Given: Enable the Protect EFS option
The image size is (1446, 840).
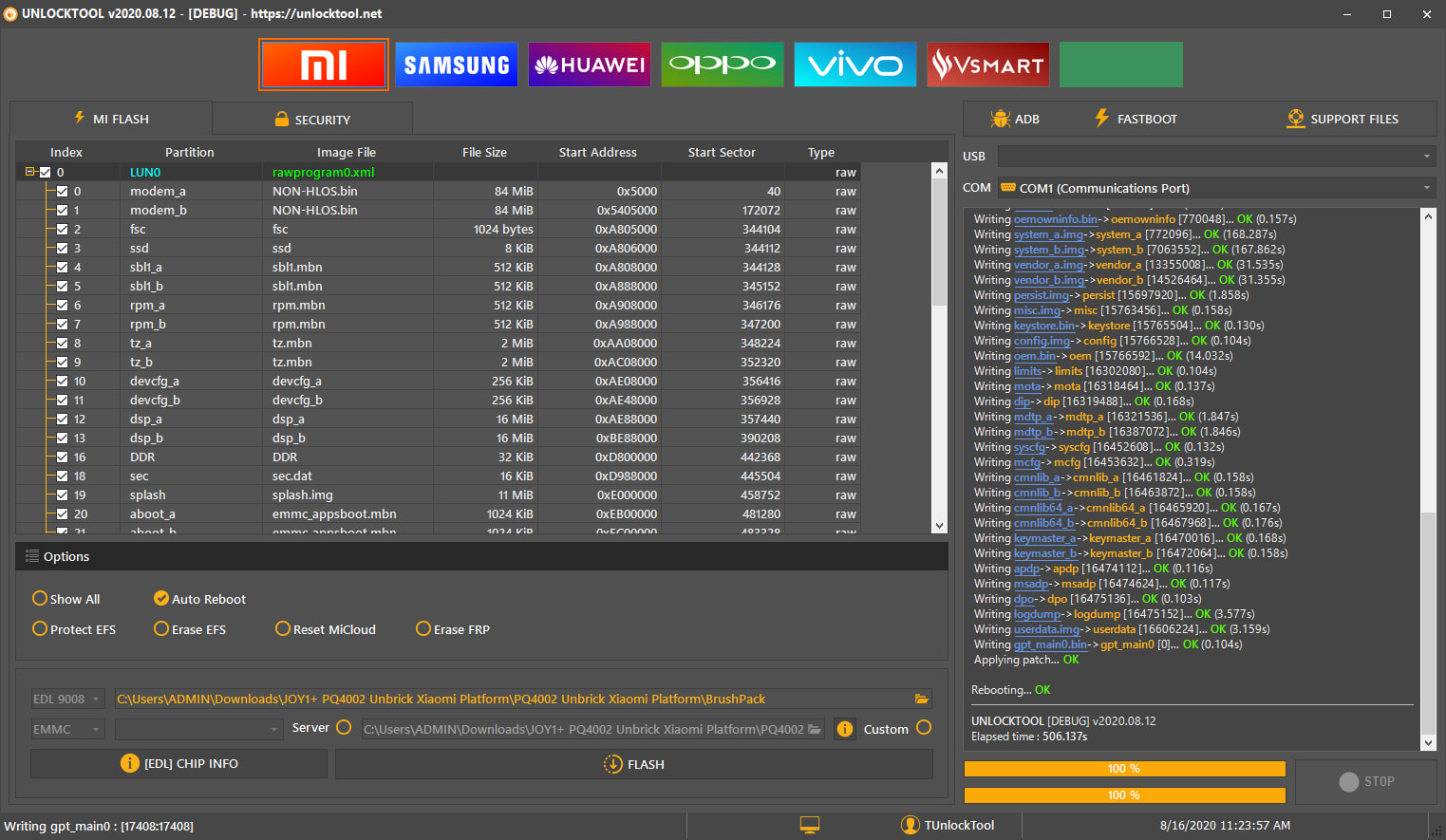Looking at the screenshot, I should [x=40, y=628].
